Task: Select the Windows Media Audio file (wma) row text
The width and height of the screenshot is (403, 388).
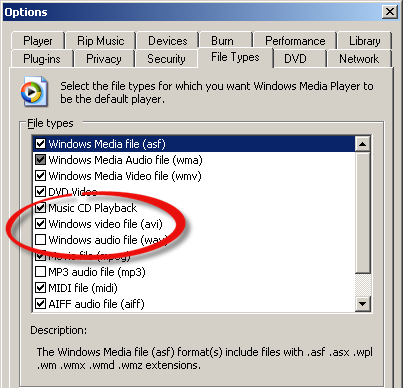Action: [125, 160]
